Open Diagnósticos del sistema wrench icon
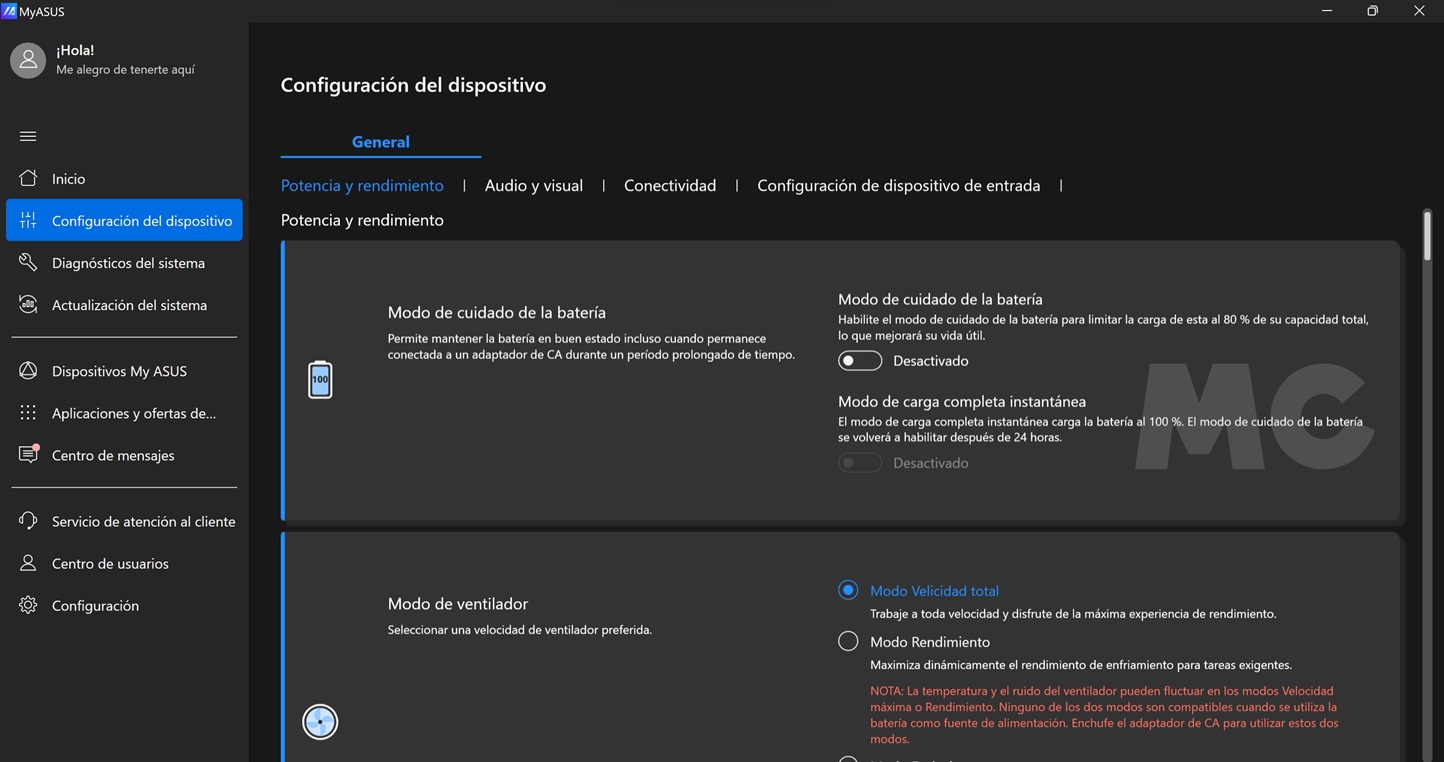1444x762 pixels. (x=28, y=263)
